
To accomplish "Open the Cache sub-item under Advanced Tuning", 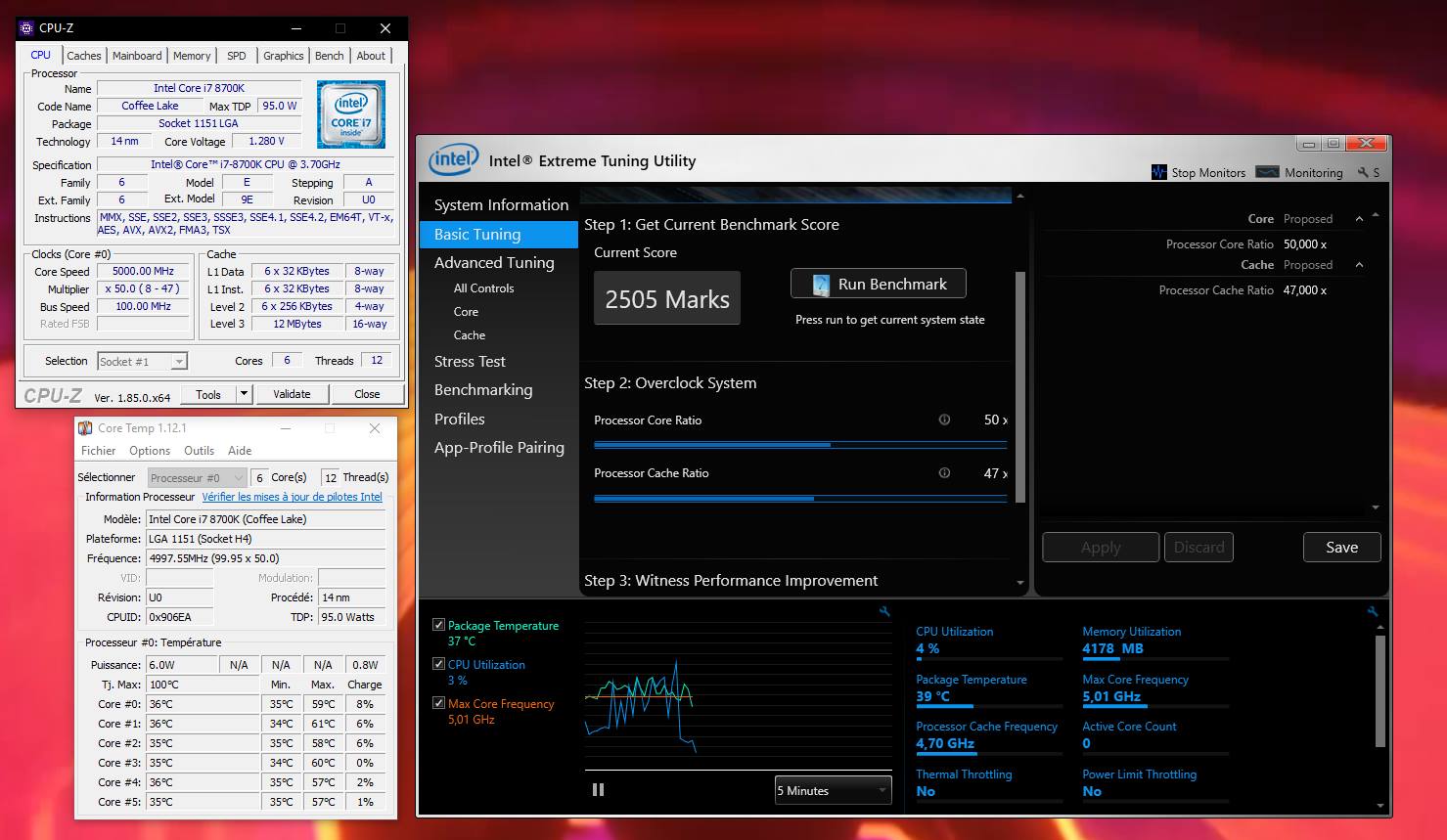I will 470,334.
